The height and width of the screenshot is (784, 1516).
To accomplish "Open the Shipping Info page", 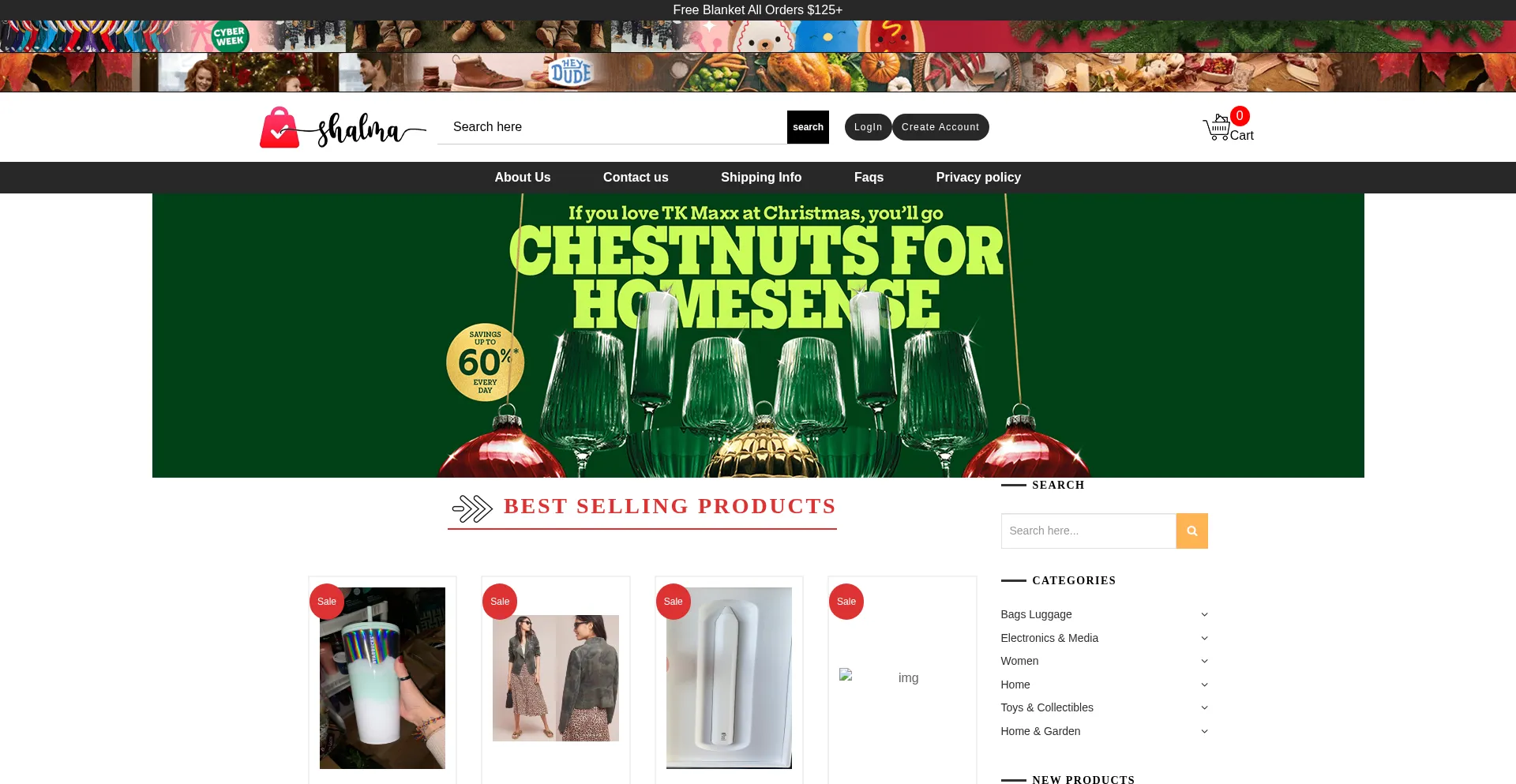I will click(x=761, y=178).
